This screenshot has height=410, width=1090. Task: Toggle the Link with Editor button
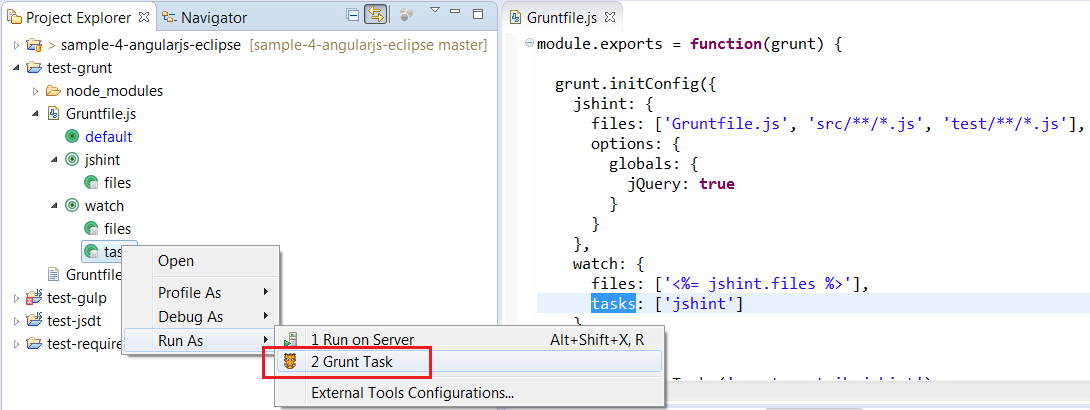tap(376, 15)
